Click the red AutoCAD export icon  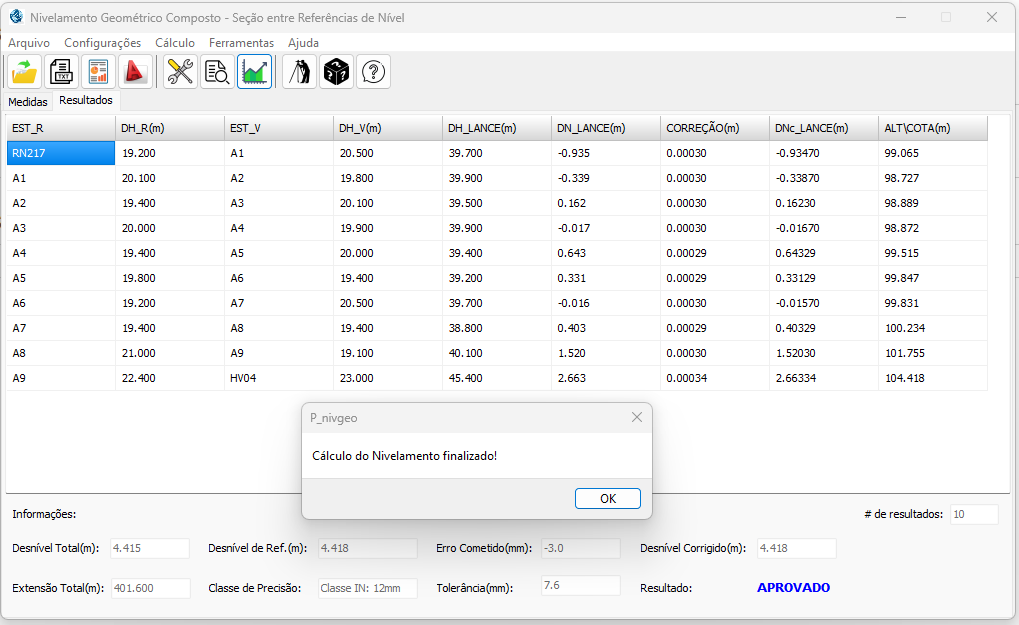[x=135, y=71]
